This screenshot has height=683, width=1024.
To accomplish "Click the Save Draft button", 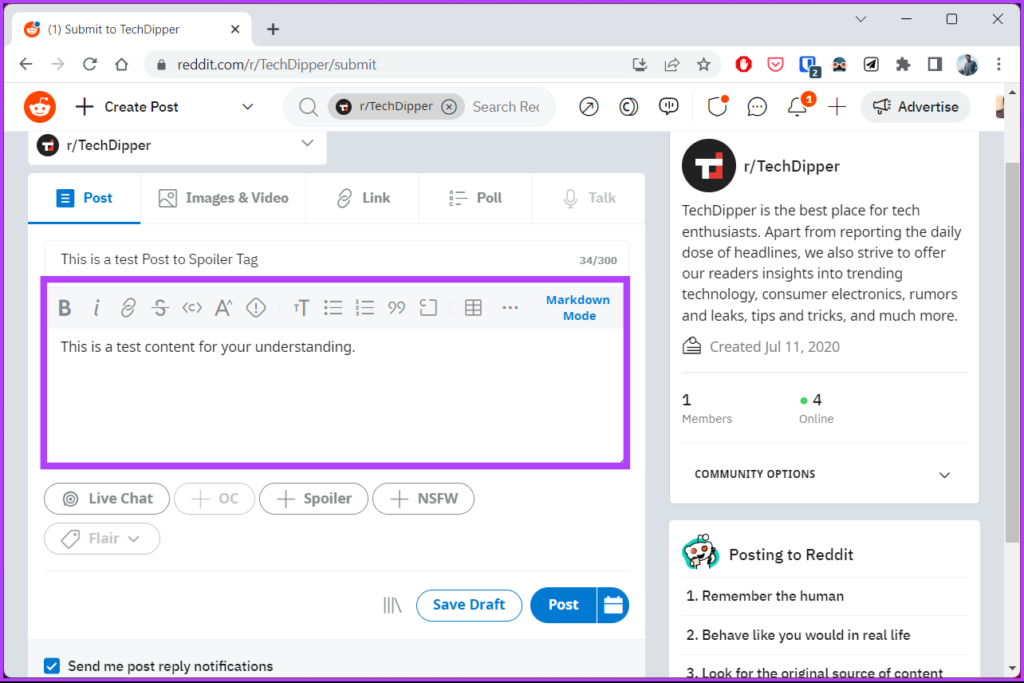I will [x=469, y=605].
